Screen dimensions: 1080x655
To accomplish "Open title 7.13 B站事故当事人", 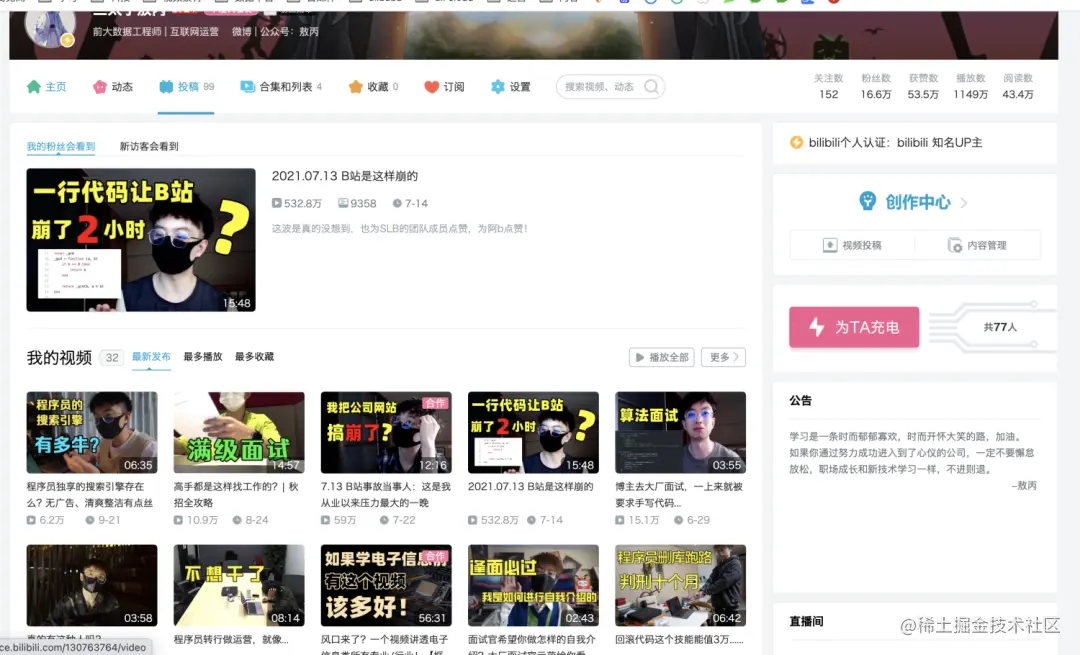I will click(x=386, y=495).
